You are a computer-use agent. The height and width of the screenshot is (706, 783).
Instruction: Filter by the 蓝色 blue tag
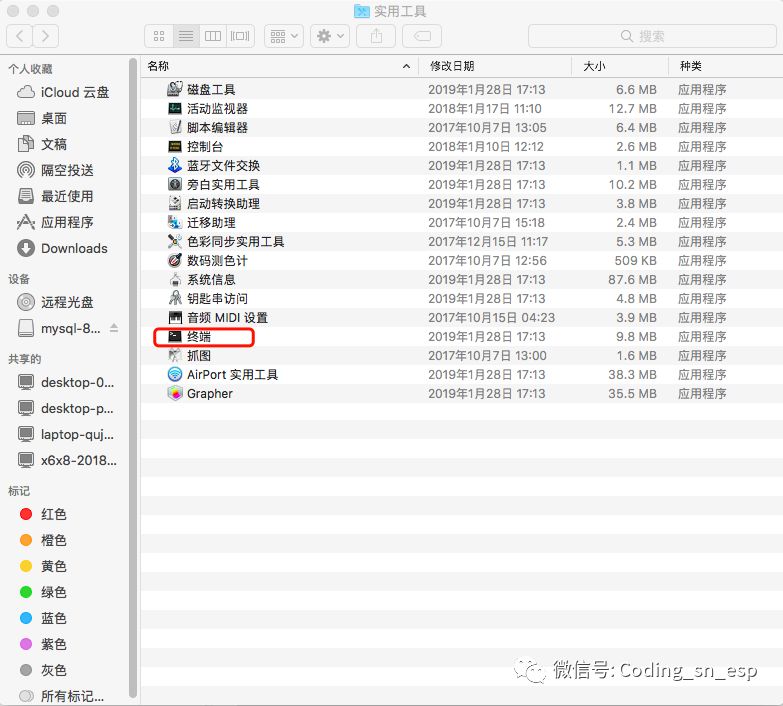tap(43, 618)
